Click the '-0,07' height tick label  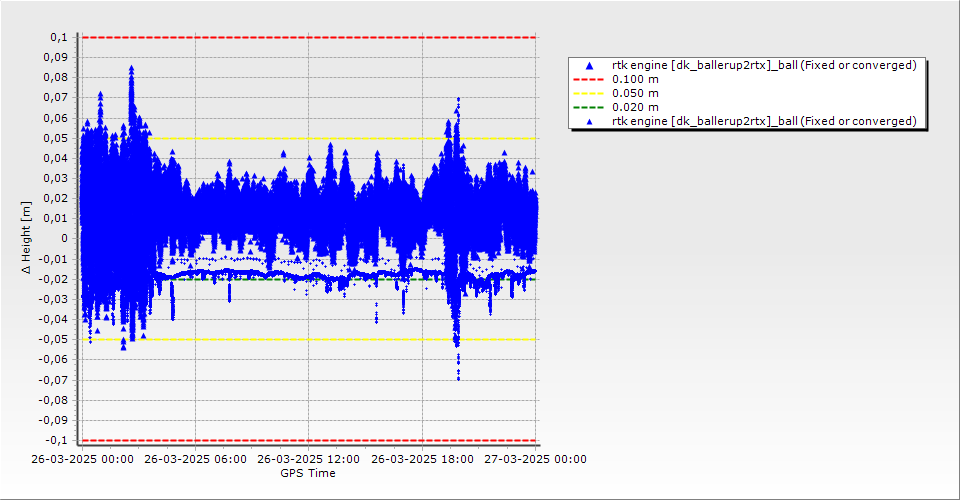[54, 380]
